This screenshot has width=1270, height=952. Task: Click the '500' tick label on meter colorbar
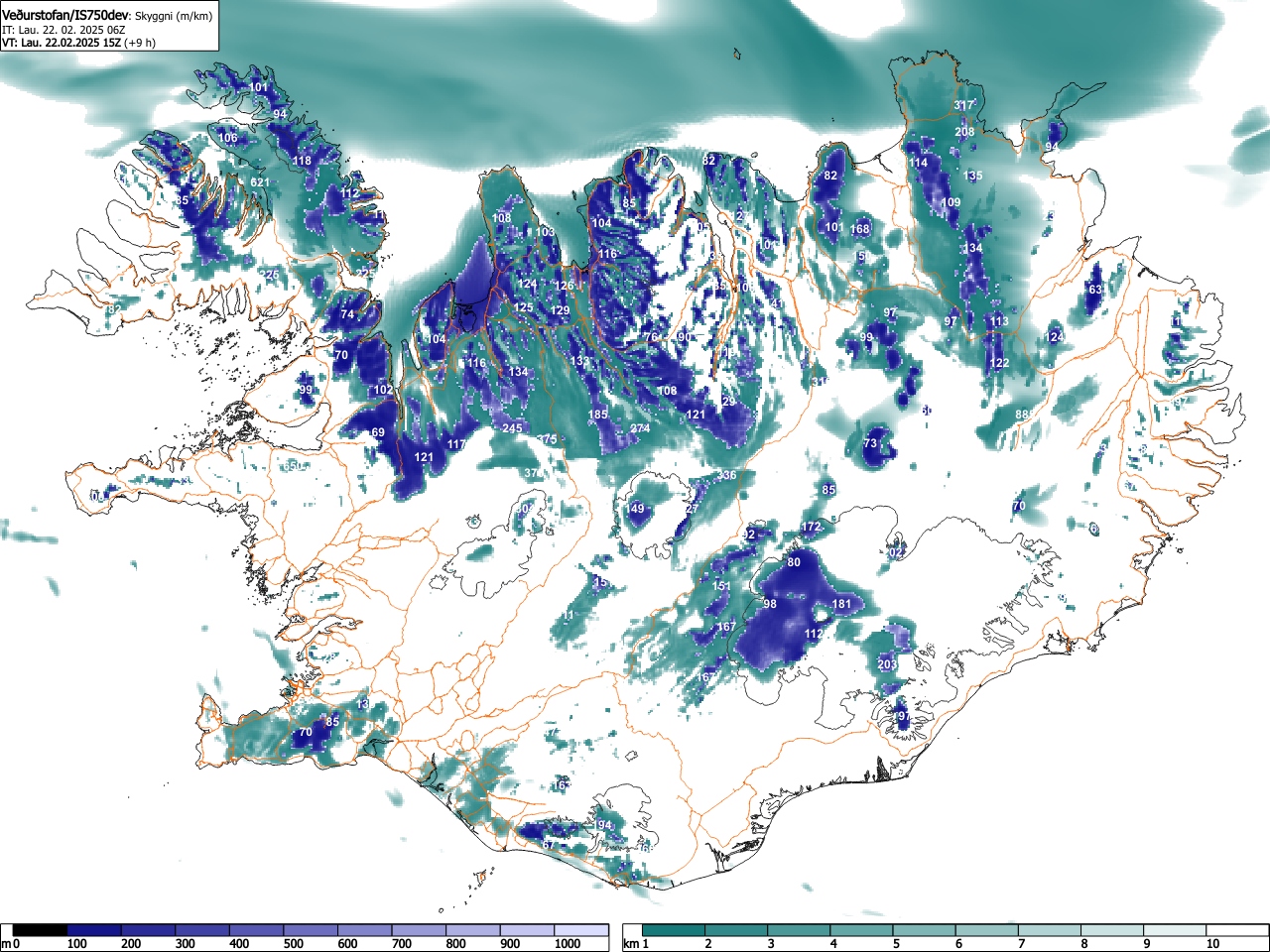coord(293,944)
